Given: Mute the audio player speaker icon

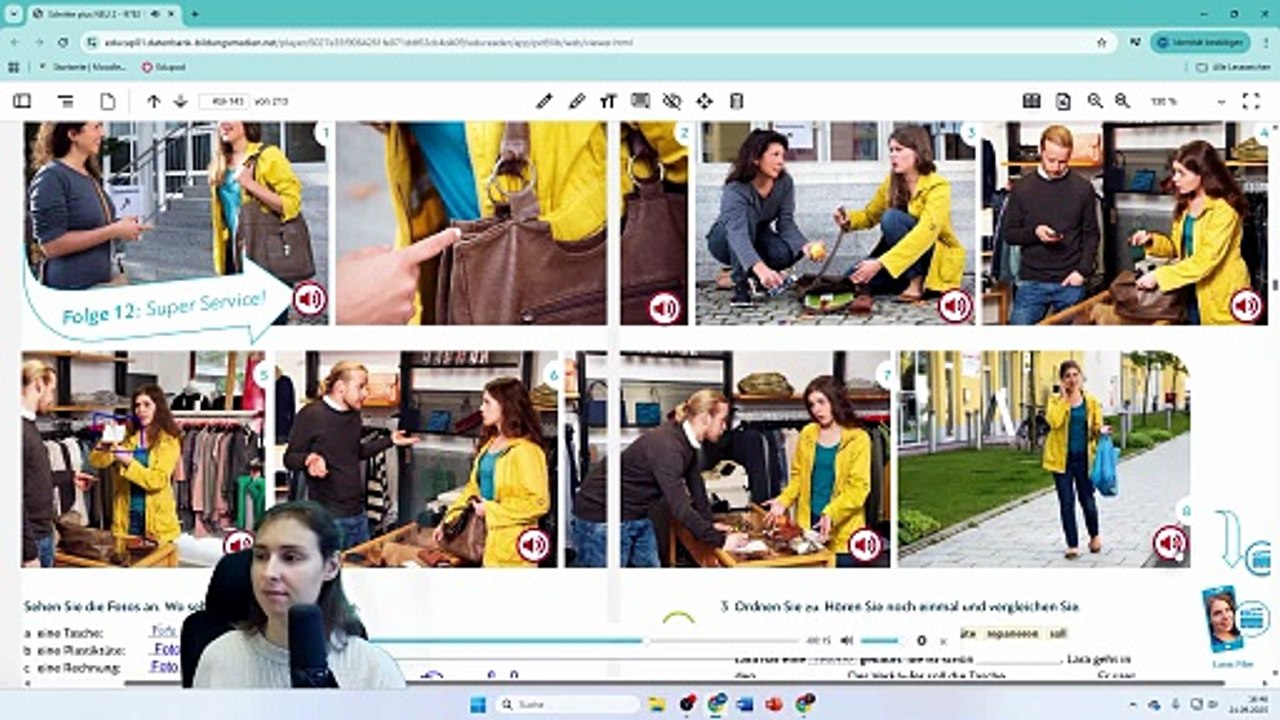Looking at the screenshot, I should coord(847,640).
